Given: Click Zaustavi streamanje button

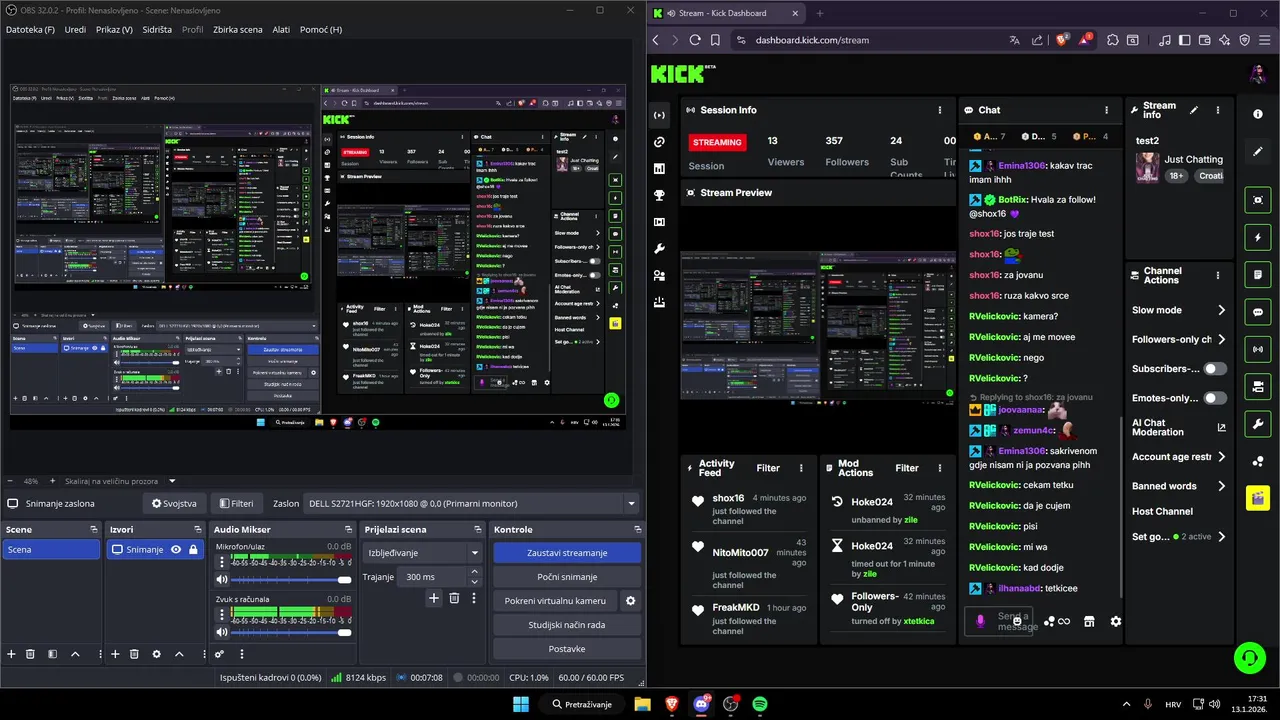Looking at the screenshot, I should pos(567,553).
